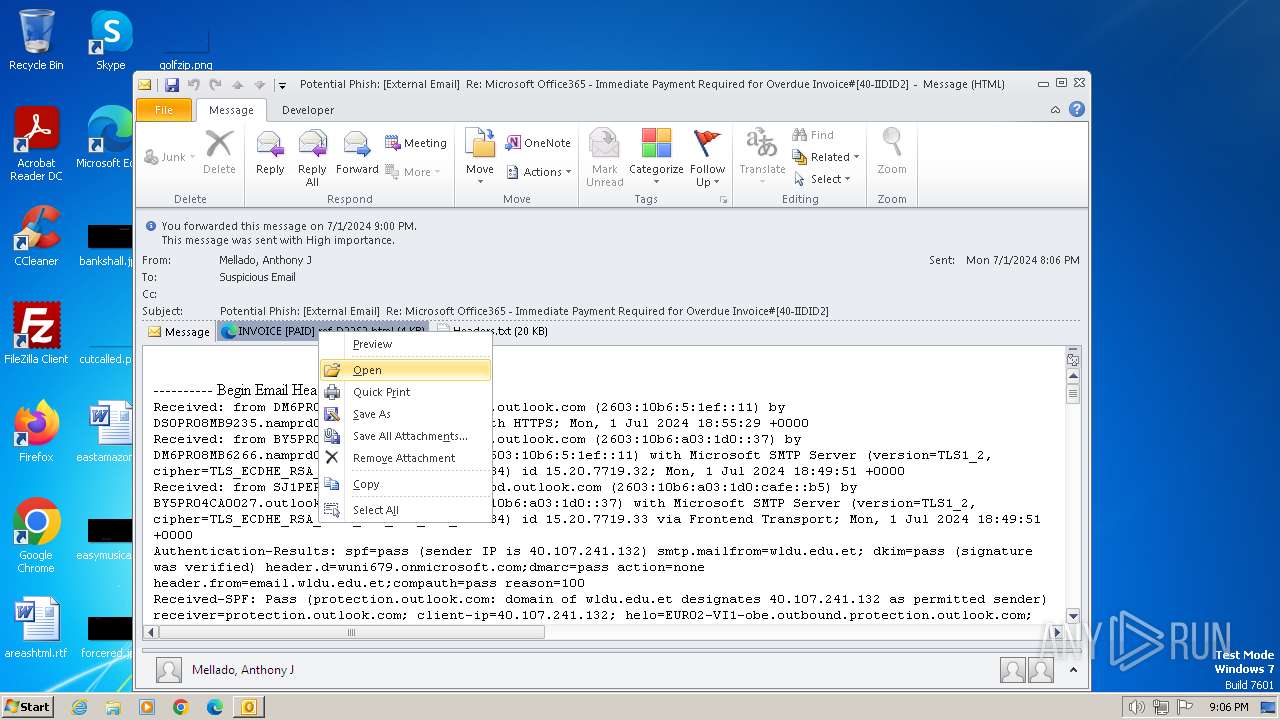Open the Move to folder dropdown
1280x720 pixels.
click(480, 158)
